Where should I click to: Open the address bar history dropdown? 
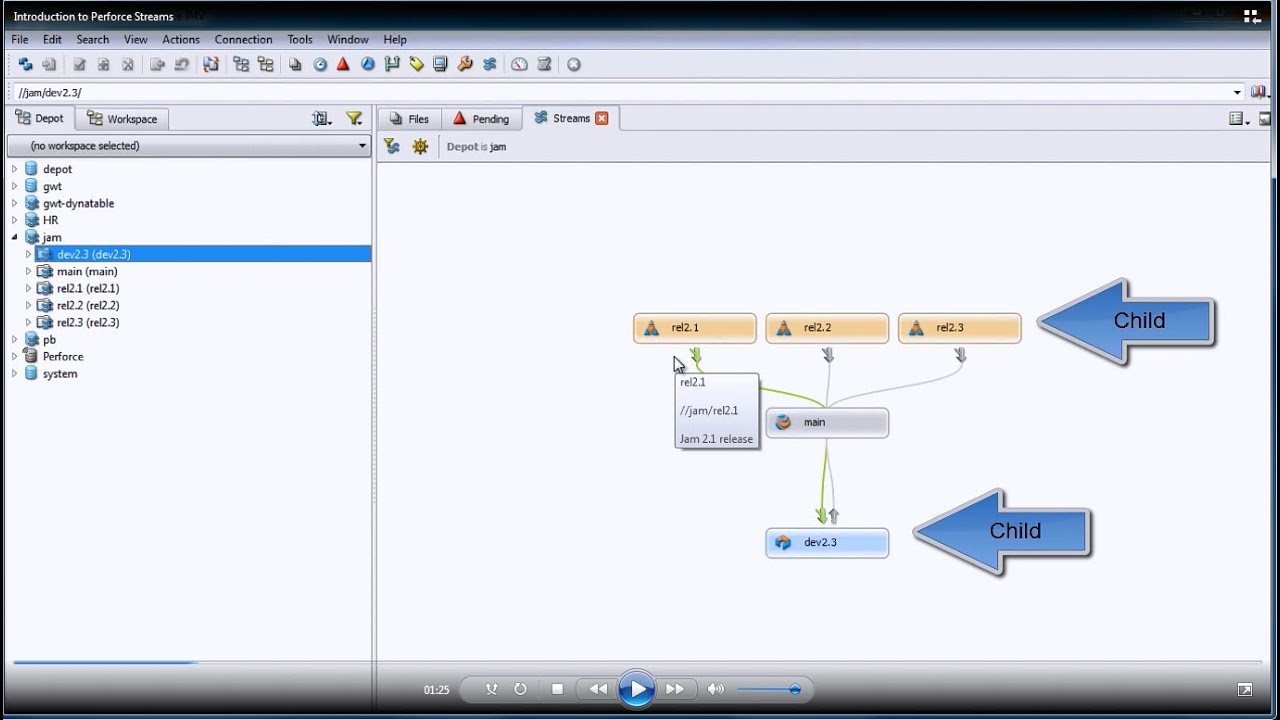pos(1237,92)
